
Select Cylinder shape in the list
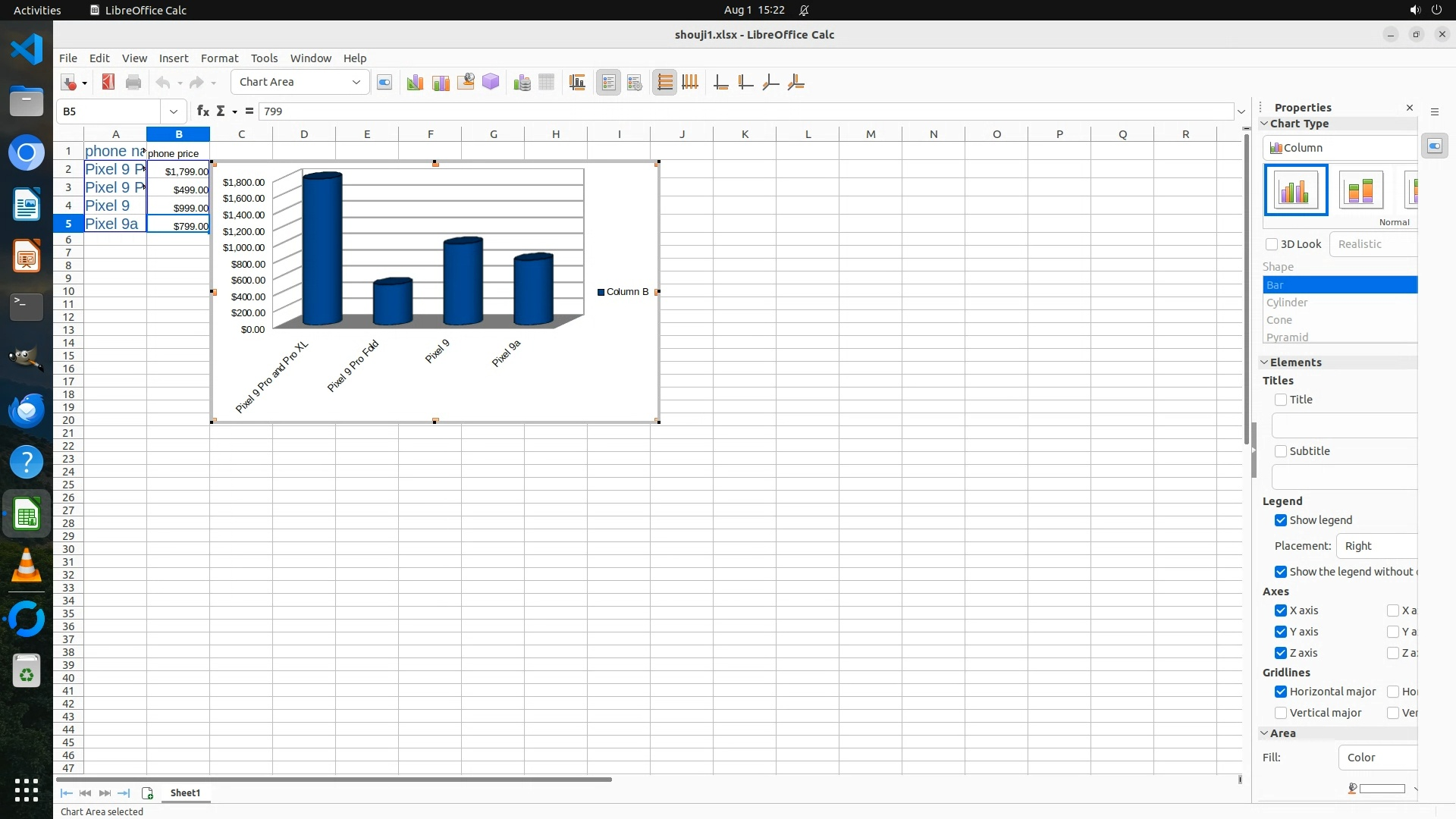pyautogui.click(x=1287, y=303)
